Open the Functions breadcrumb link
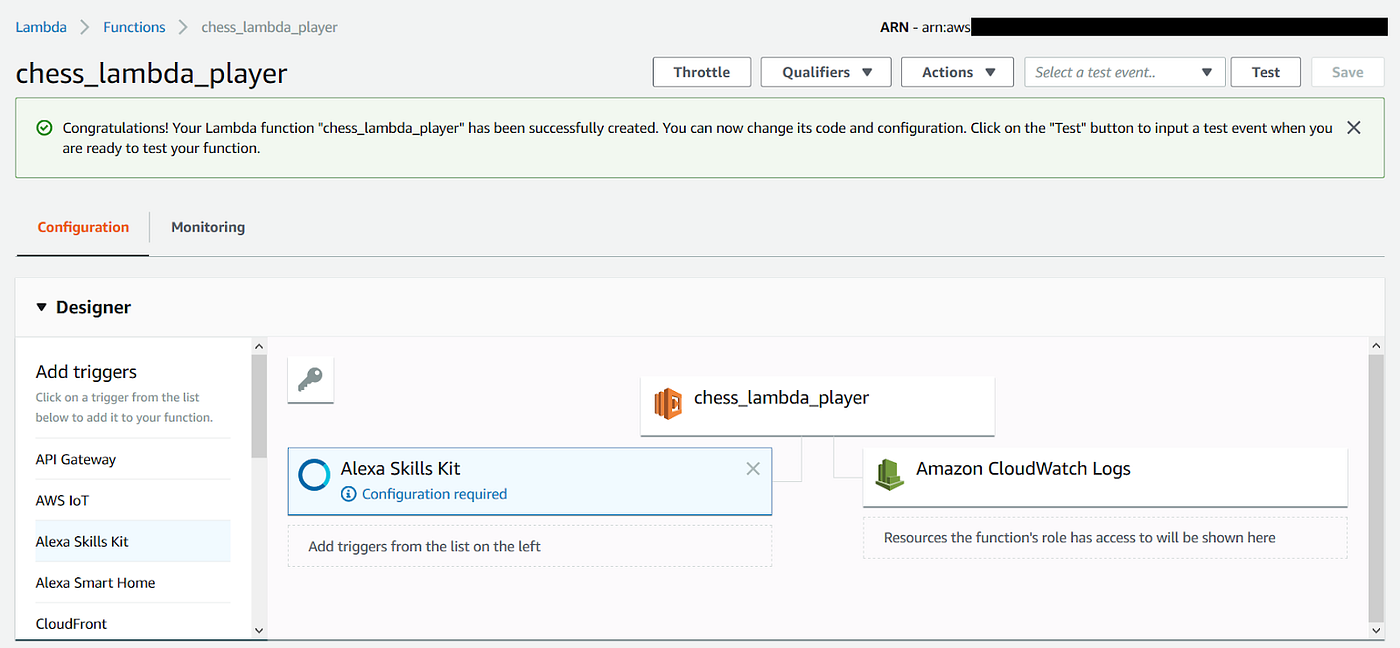 (134, 26)
